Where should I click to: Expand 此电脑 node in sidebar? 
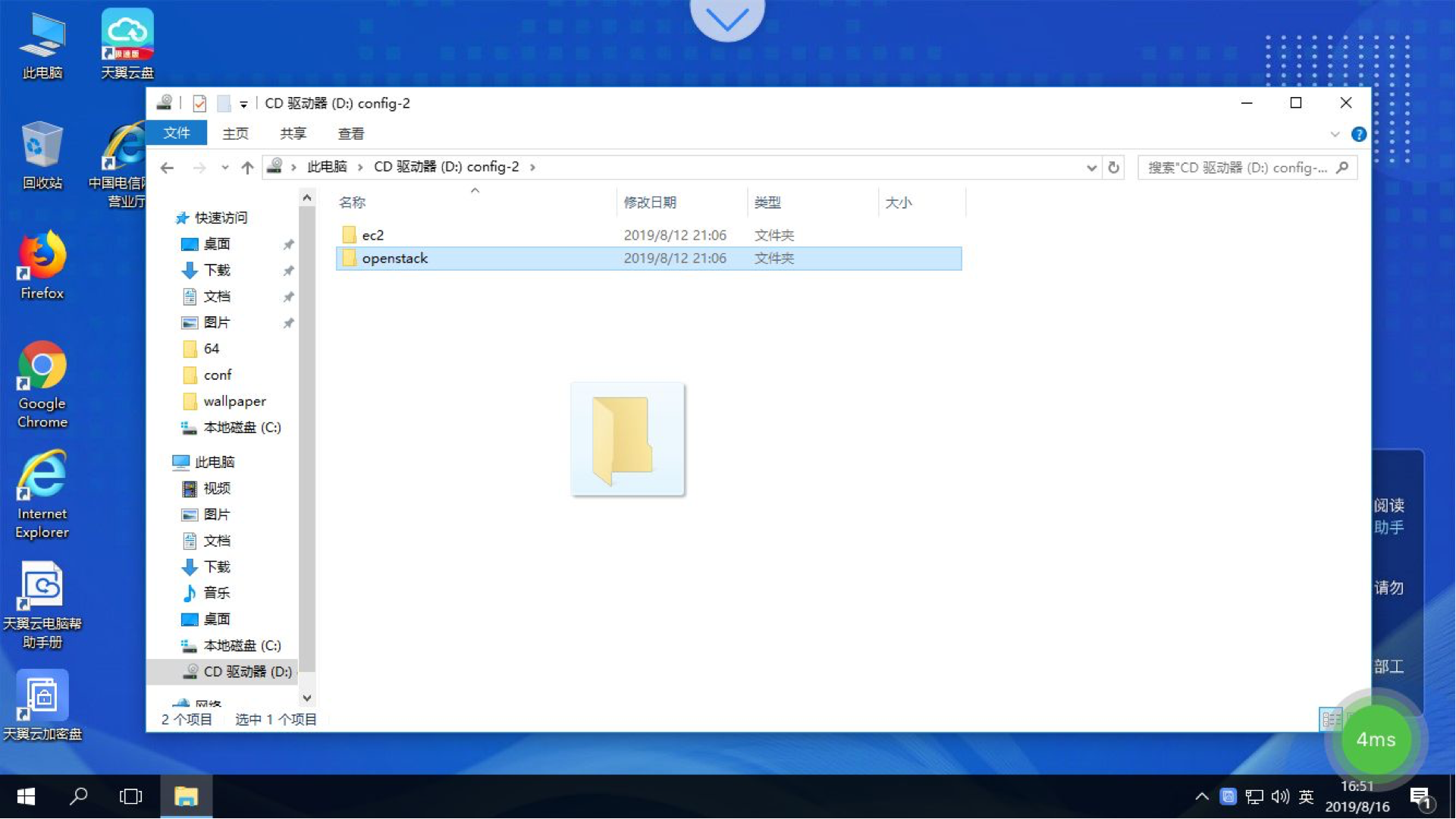tap(162, 462)
